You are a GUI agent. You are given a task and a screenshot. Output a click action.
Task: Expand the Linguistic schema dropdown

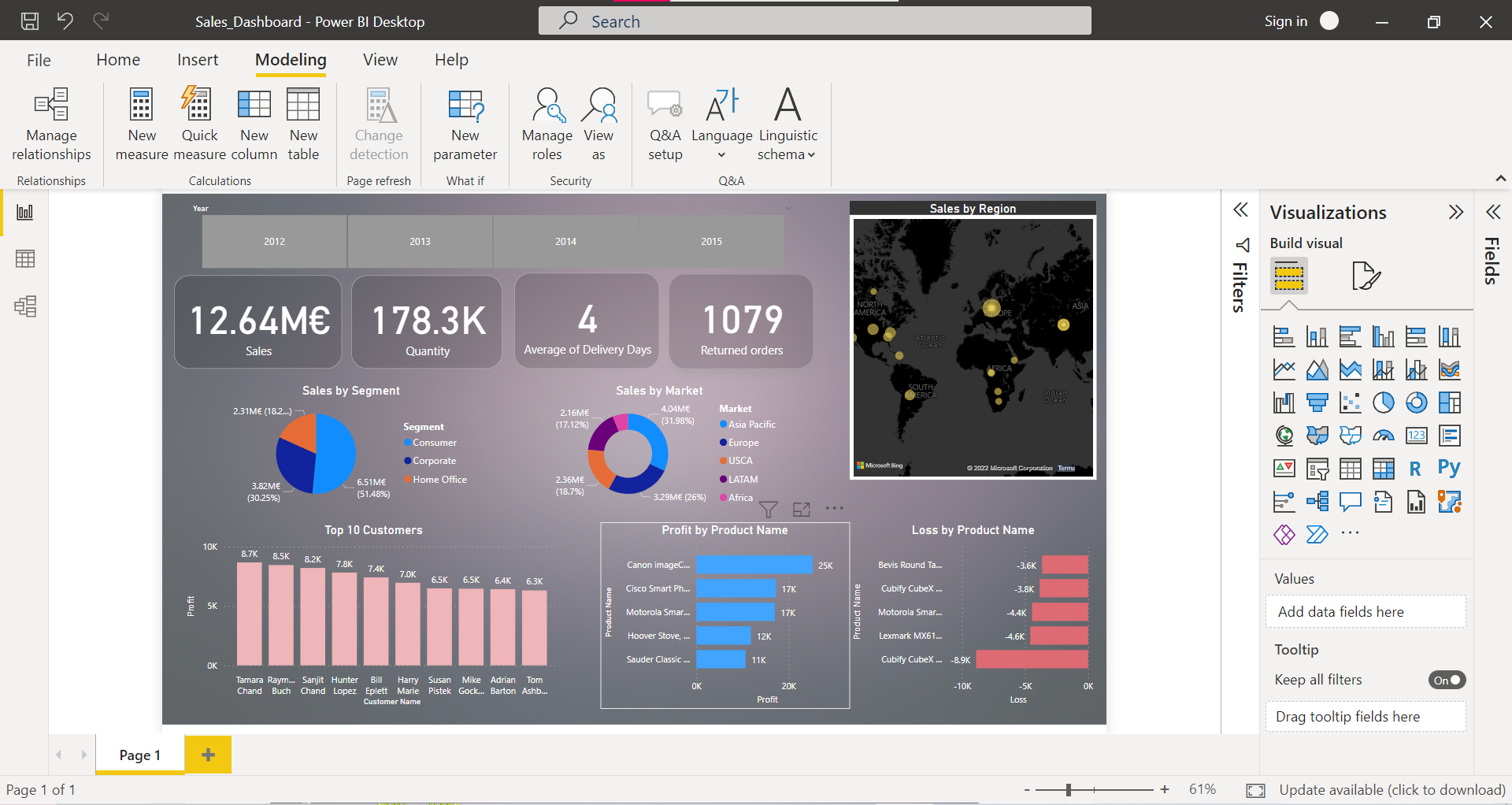(812, 154)
